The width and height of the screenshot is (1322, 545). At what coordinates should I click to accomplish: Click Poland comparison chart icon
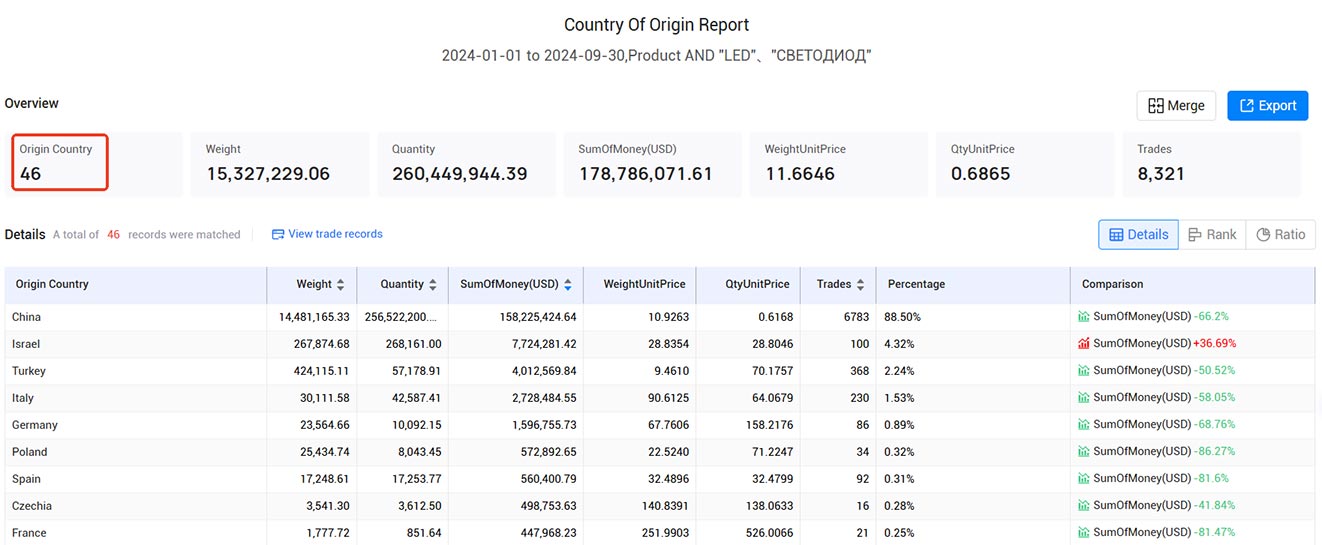pyautogui.click(x=1084, y=452)
